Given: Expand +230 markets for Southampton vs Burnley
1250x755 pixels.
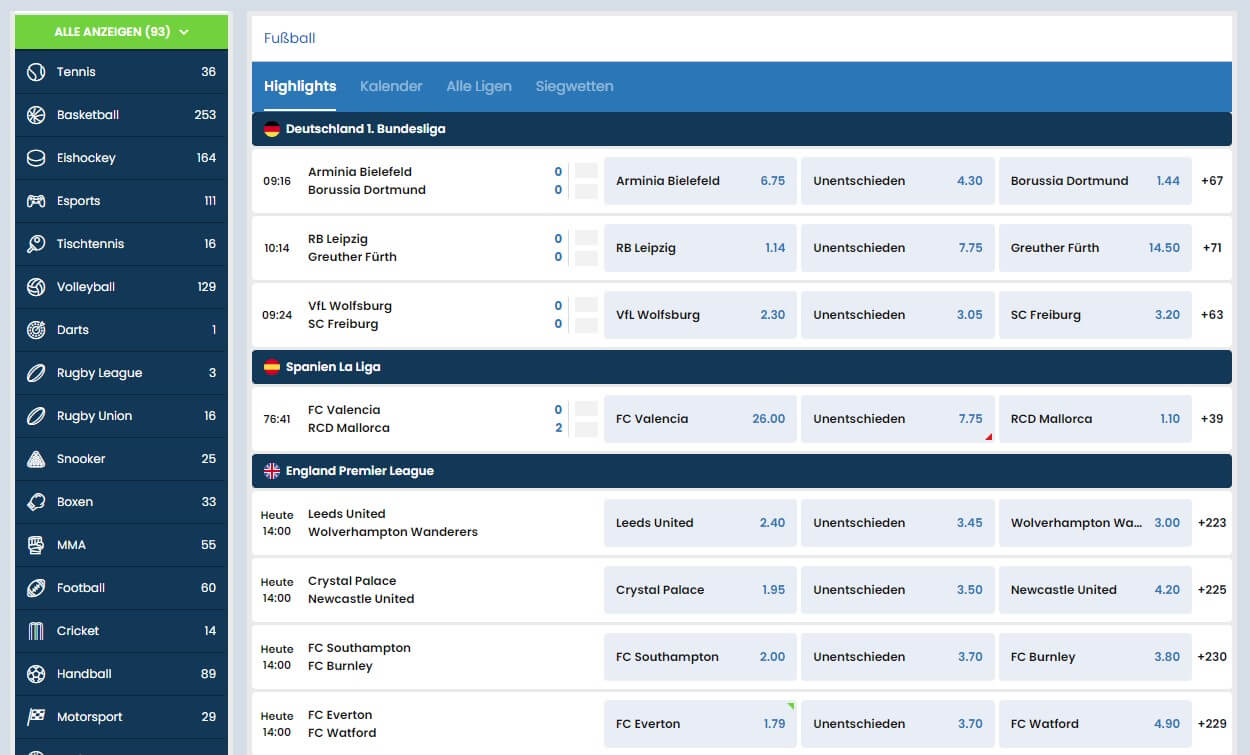Looking at the screenshot, I should (1212, 657).
